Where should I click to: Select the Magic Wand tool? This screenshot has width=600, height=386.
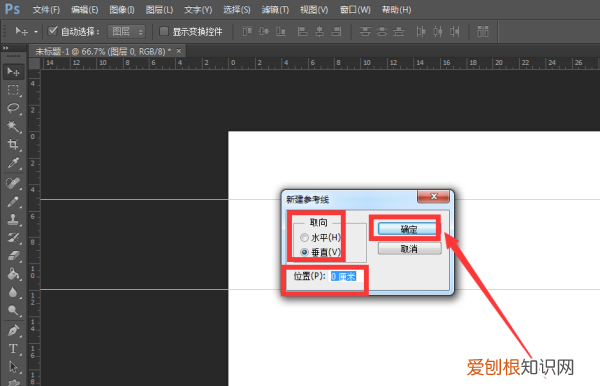point(13,126)
